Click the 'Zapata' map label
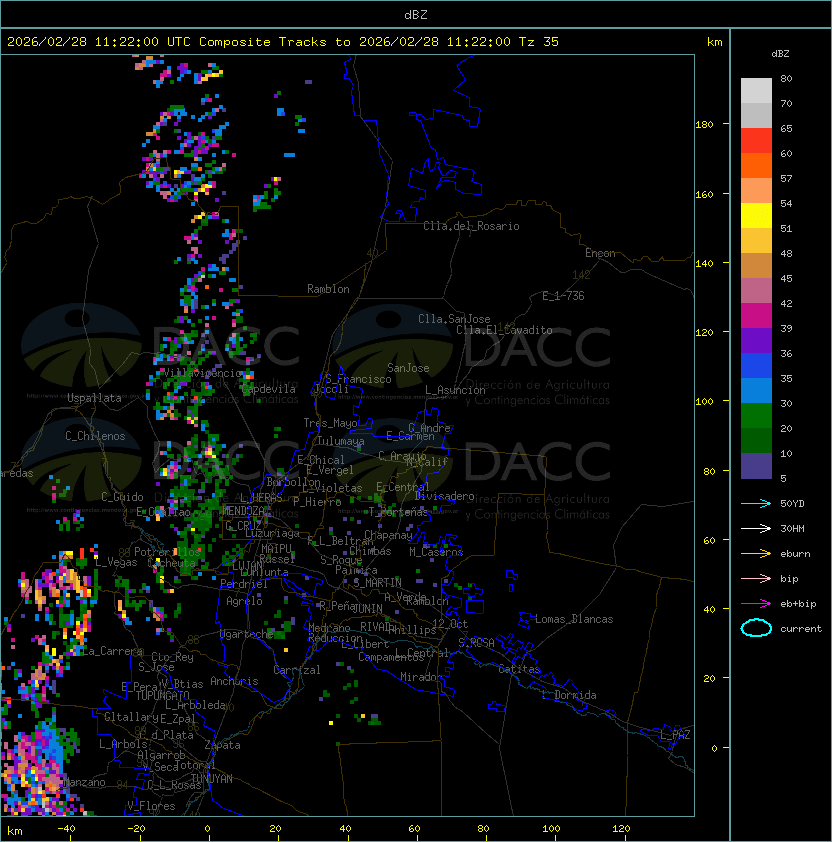The image size is (832, 842). pyautogui.click(x=222, y=745)
